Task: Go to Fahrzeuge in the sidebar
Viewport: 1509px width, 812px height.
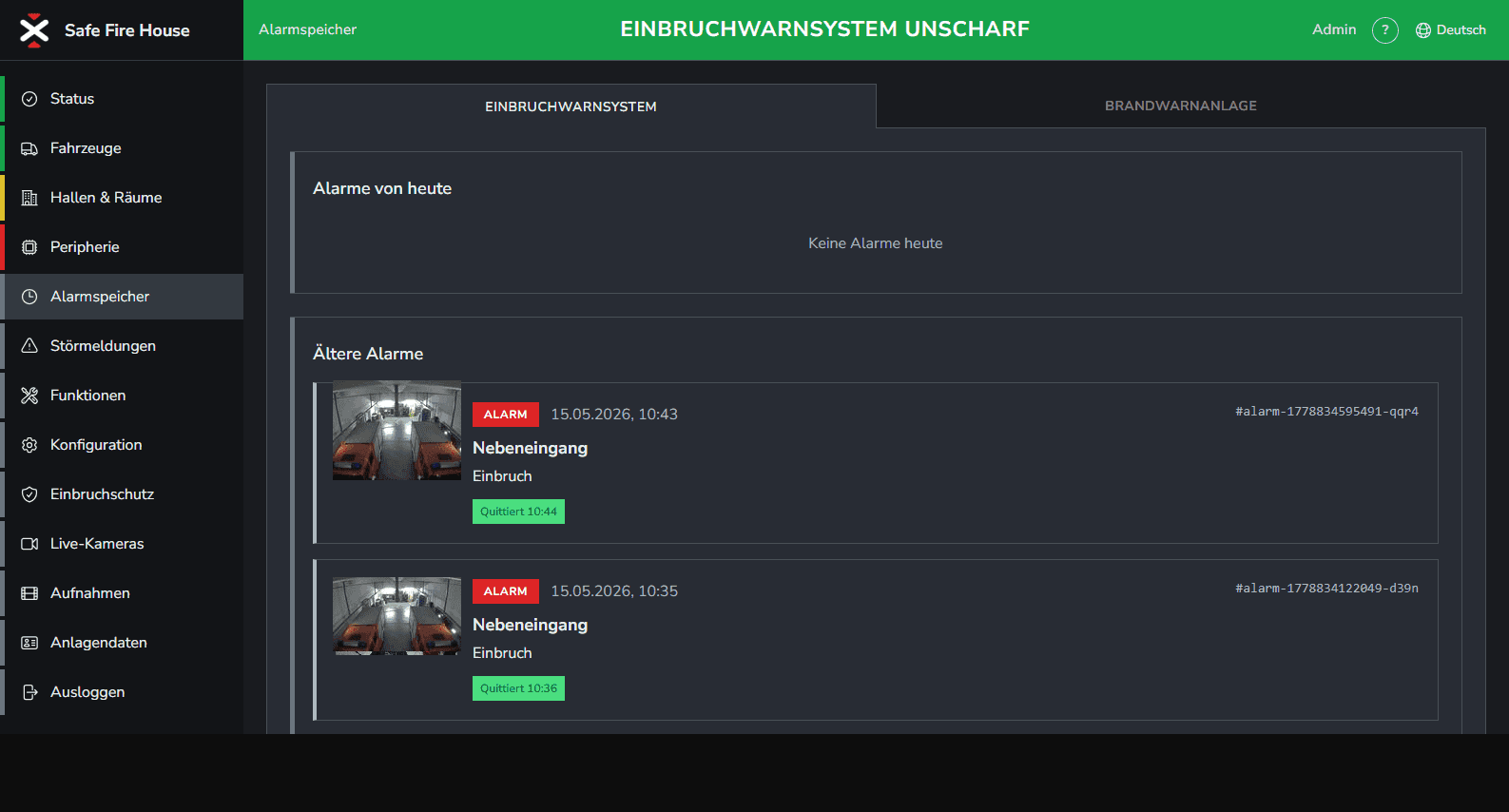Action: [122, 148]
